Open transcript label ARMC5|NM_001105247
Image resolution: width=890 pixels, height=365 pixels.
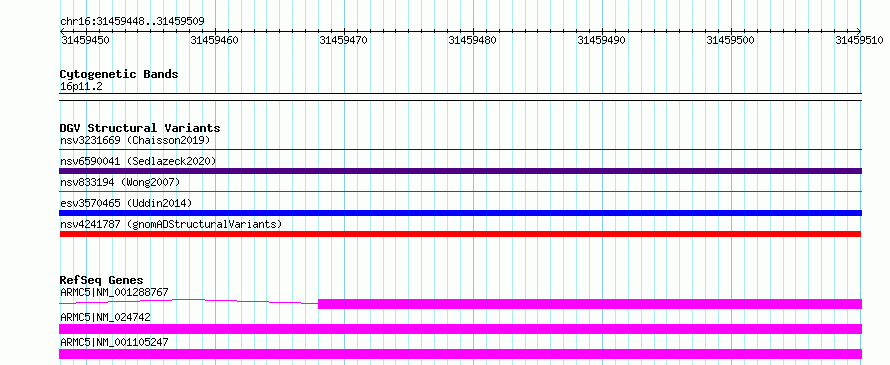pyautogui.click(x=114, y=342)
